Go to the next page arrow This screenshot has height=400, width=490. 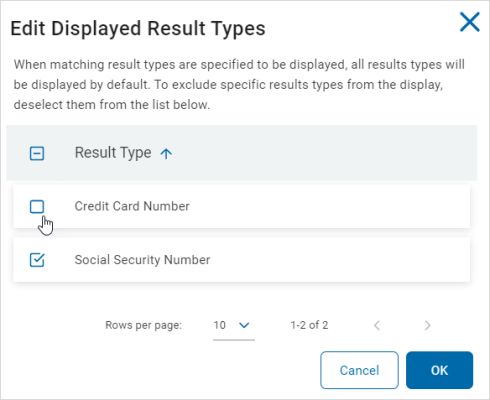pyautogui.click(x=427, y=325)
